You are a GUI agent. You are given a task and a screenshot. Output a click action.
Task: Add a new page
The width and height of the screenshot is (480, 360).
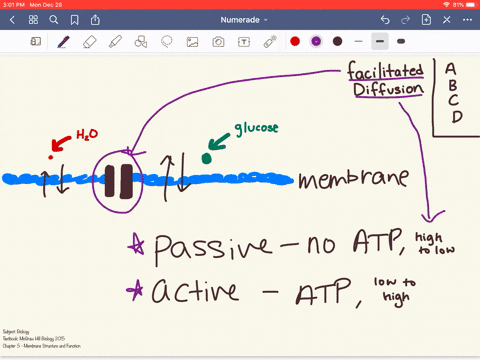(x=426, y=20)
